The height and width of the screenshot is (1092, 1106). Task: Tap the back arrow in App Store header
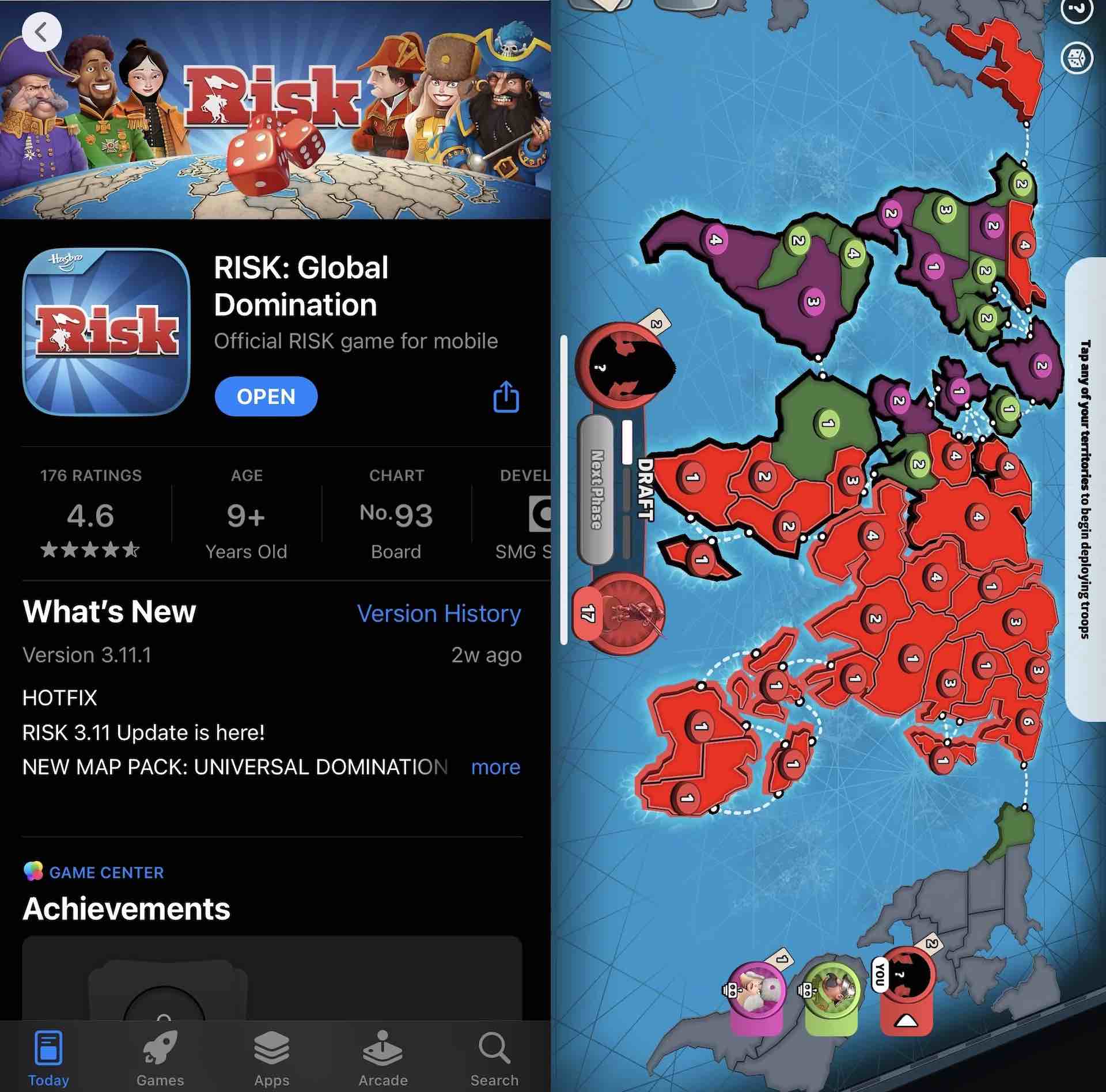(40, 30)
